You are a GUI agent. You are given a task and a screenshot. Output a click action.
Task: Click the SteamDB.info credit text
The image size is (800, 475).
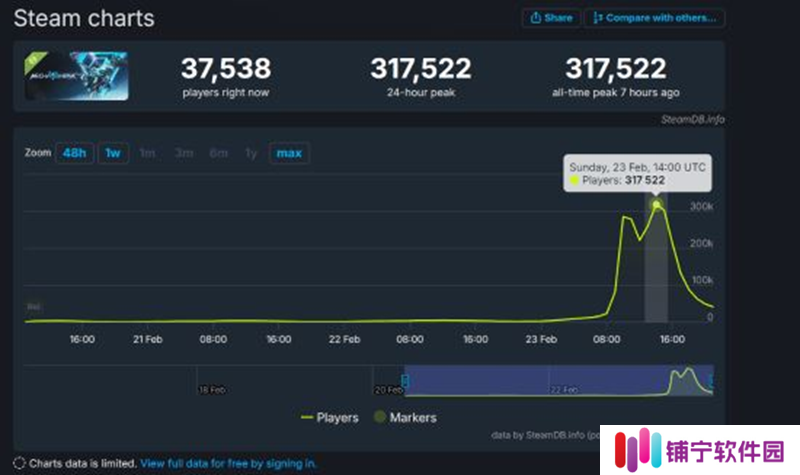click(693, 119)
